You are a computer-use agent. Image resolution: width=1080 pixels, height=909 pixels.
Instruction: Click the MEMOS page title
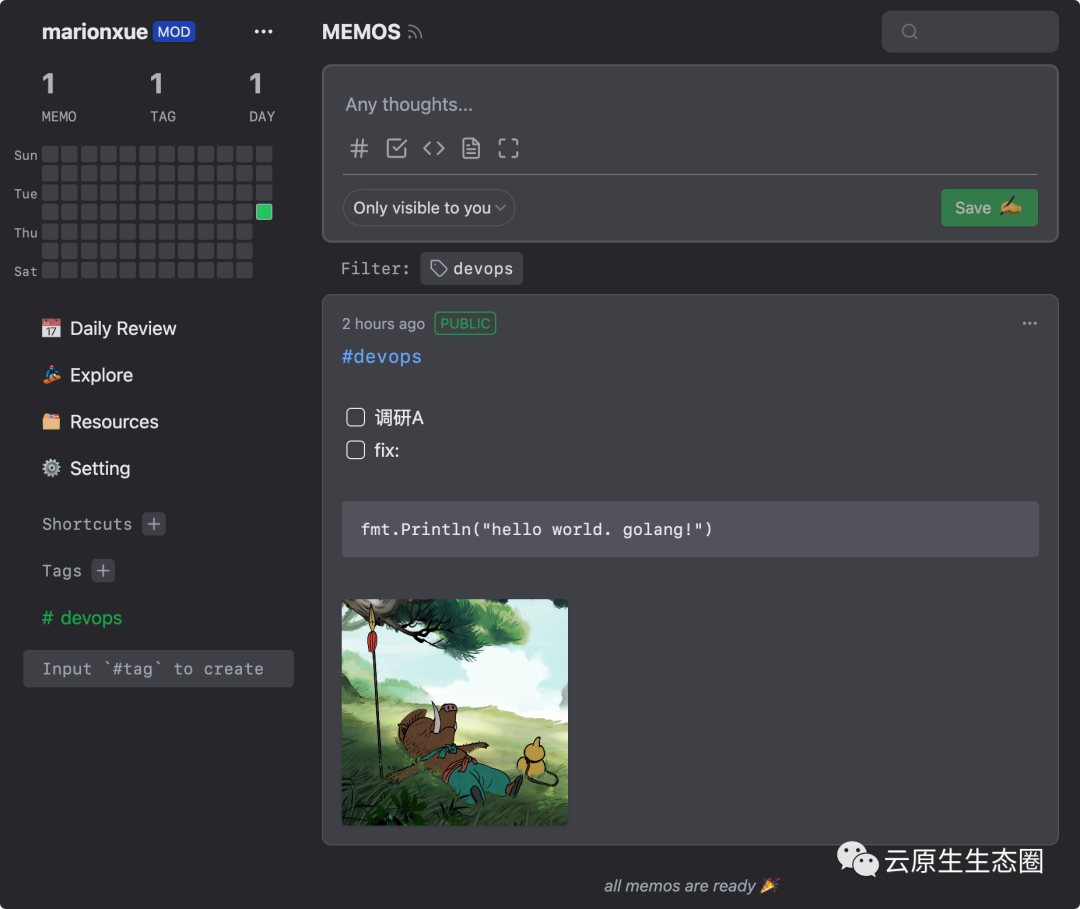point(361,32)
